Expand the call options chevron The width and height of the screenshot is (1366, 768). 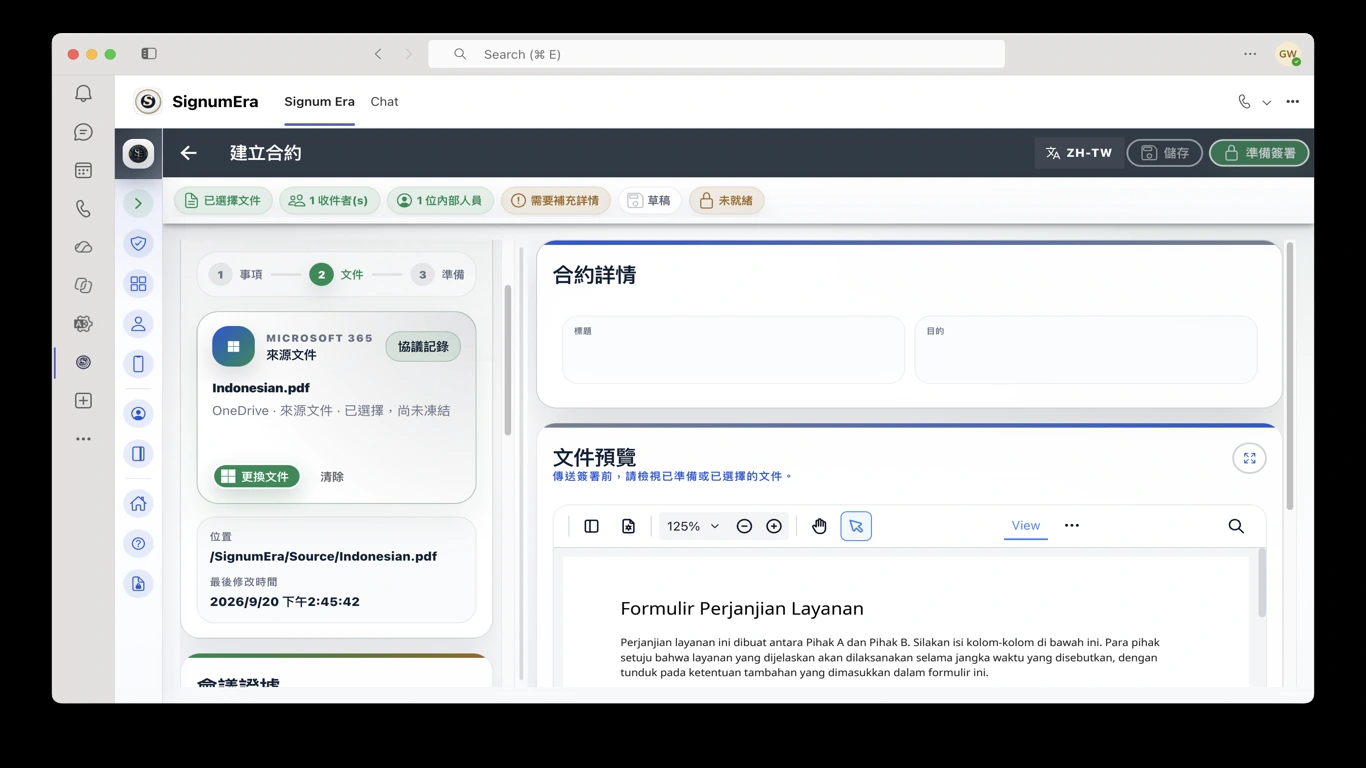pos(1266,102)
